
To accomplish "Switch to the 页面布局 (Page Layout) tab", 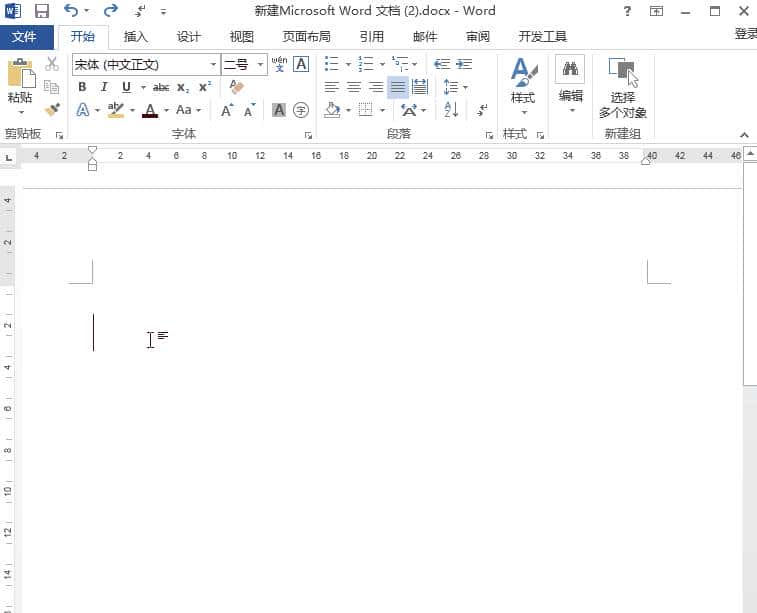I will 307,37.
